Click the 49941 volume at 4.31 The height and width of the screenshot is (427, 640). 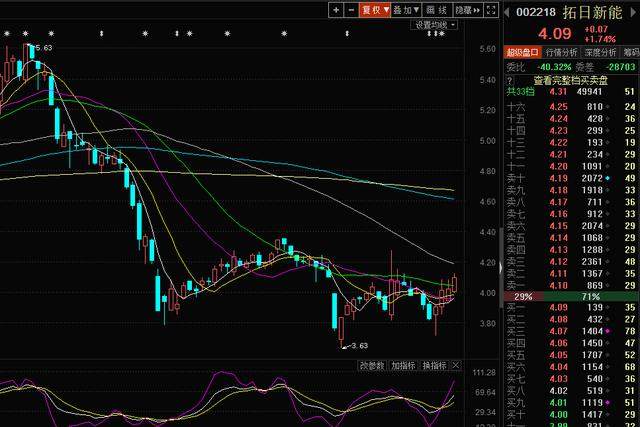coord(589,92)
